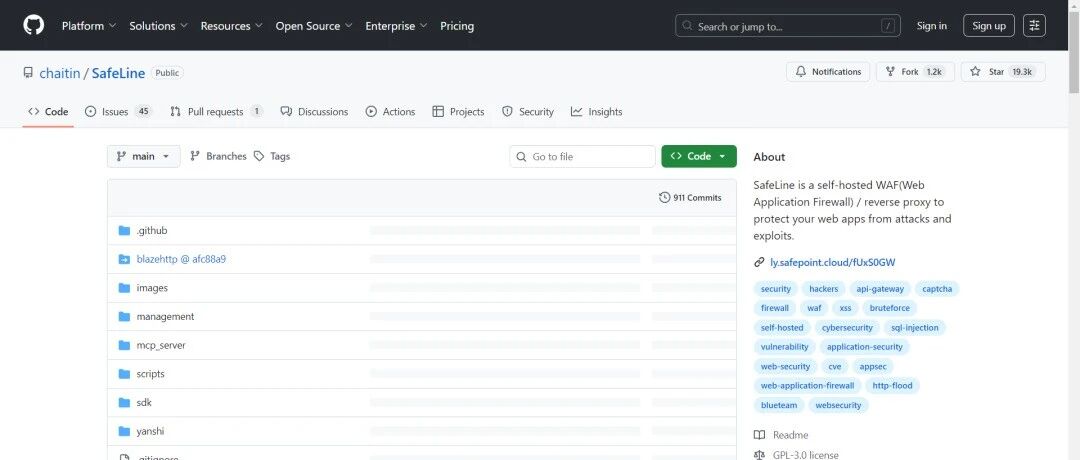View Branches list

(218, 156)
